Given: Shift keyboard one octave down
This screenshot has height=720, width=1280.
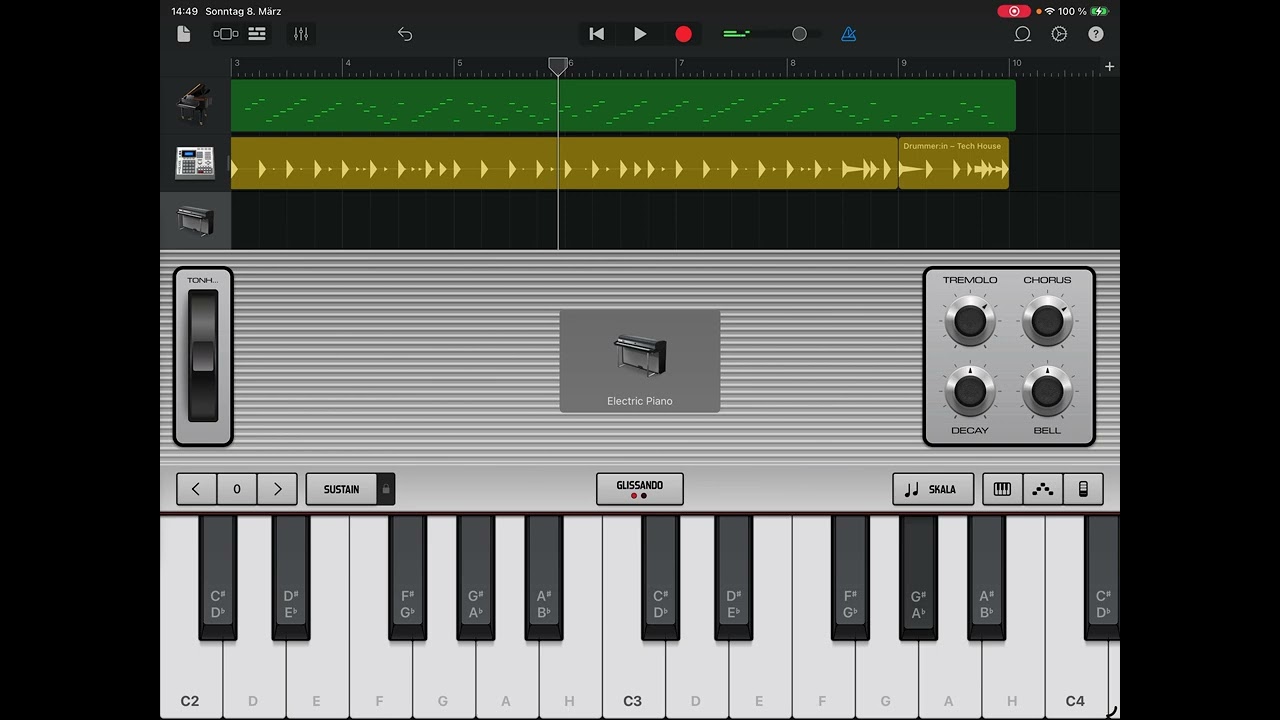Looking at the screenshot, I should coord(196,489).
